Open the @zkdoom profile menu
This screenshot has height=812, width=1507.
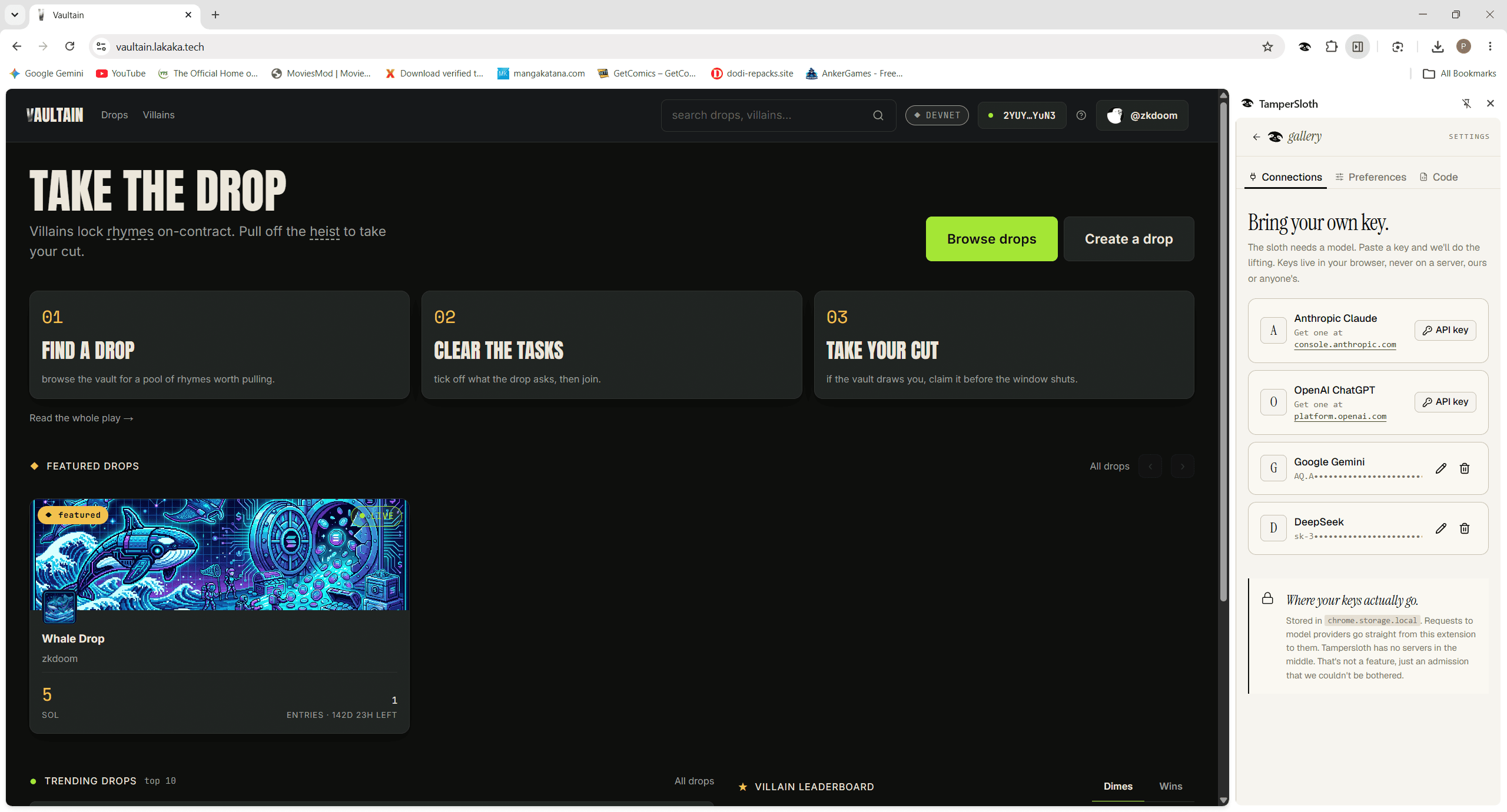[1142, 115]
